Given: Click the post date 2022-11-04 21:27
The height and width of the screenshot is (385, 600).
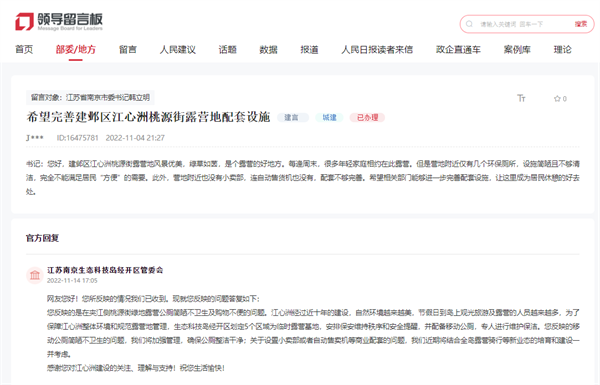Looking at the screenshot, I should point(135,138).
